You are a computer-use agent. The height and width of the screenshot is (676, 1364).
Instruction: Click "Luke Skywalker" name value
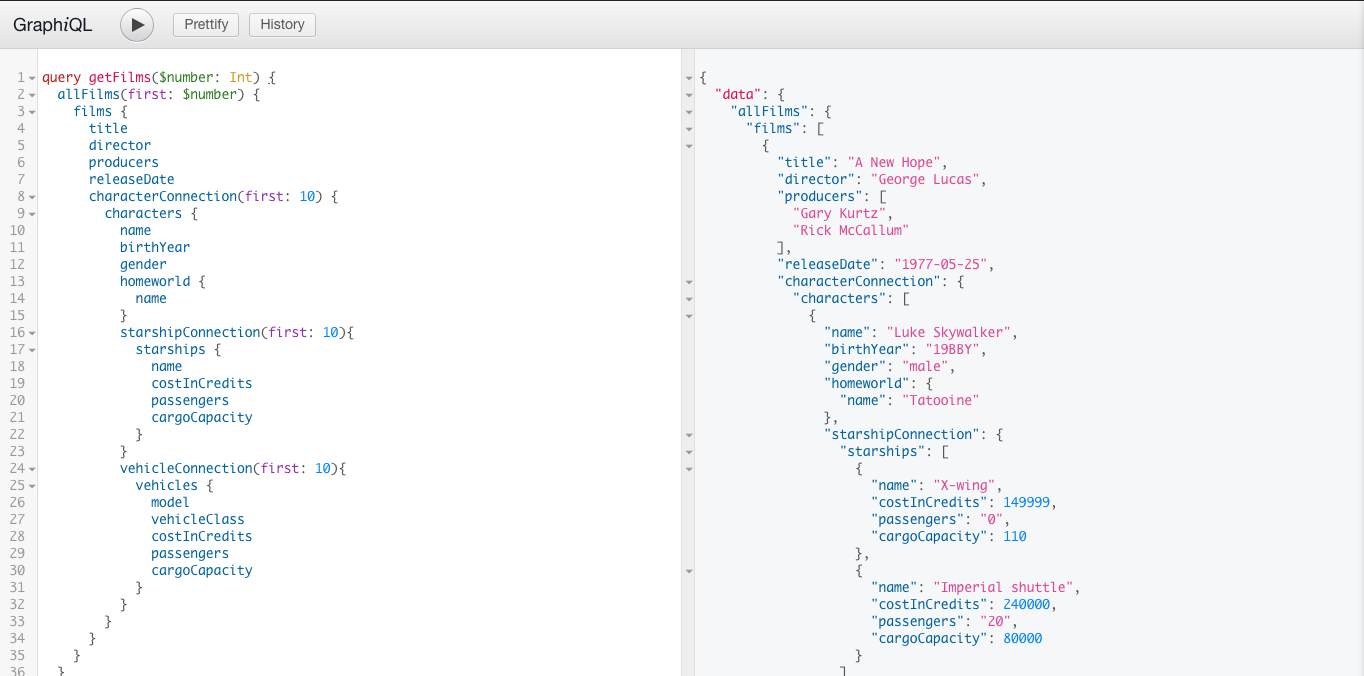[949, 332]
